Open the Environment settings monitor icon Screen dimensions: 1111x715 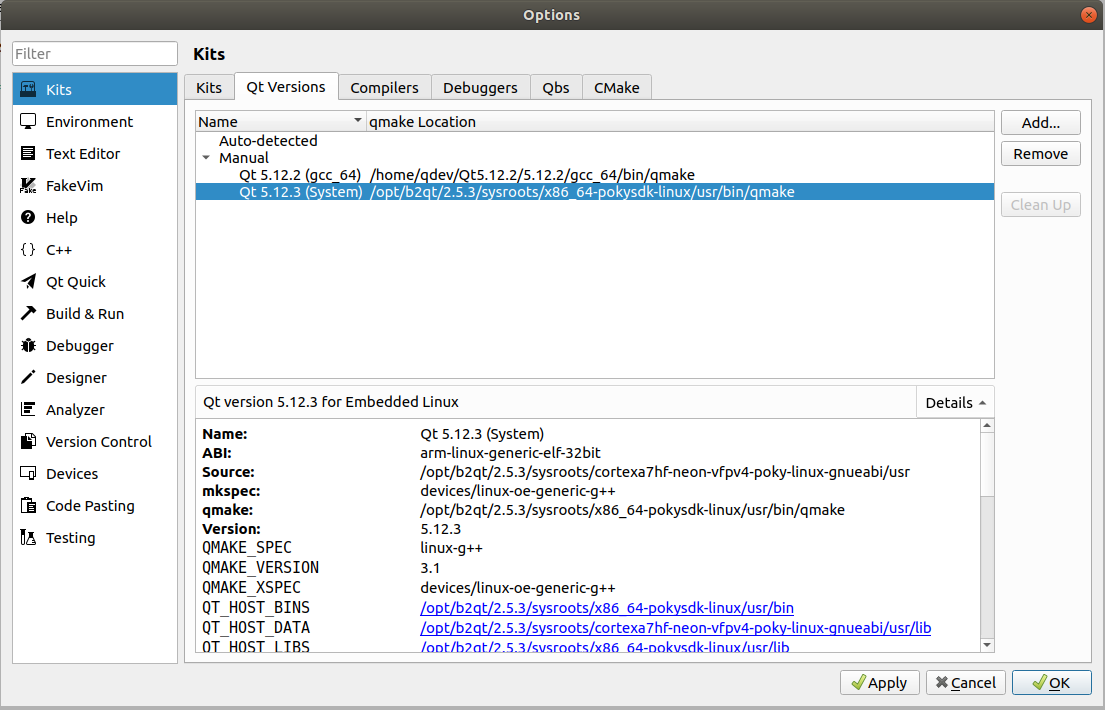pos(28,121)
